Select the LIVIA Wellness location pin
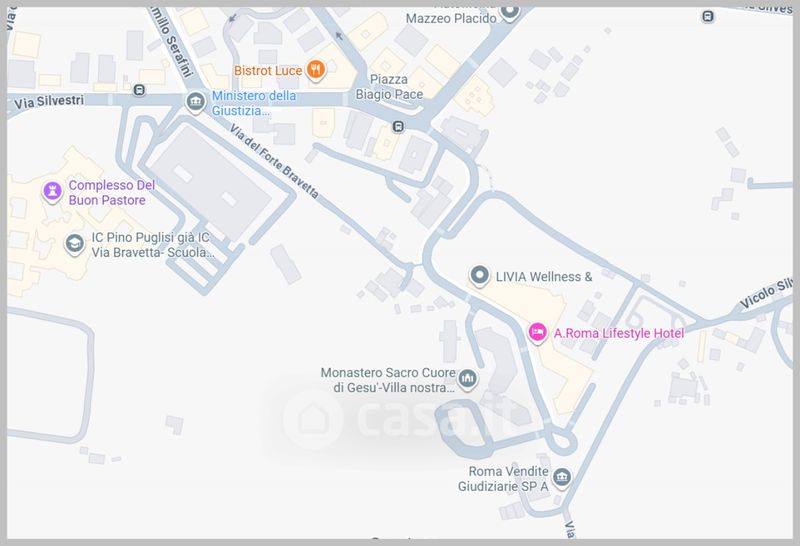The height and width of the screenshot is (546, 800). [x=479, y=276]
